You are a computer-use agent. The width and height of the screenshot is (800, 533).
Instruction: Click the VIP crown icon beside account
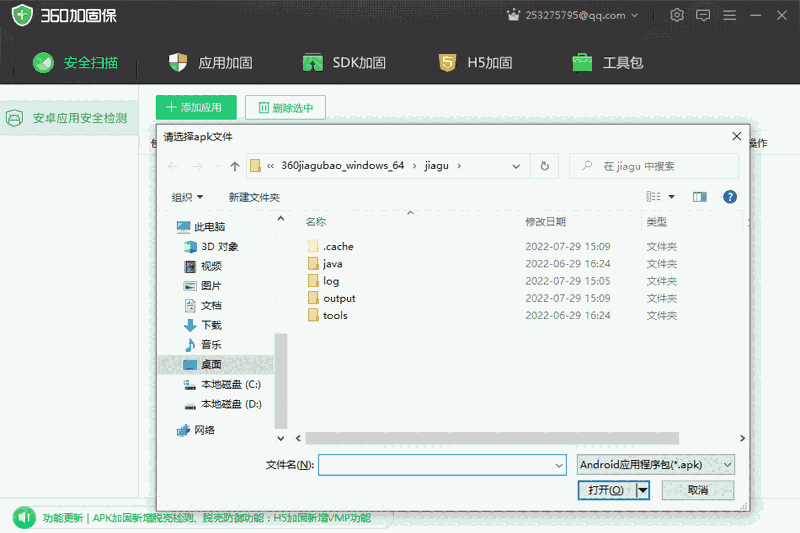point(513,15)
